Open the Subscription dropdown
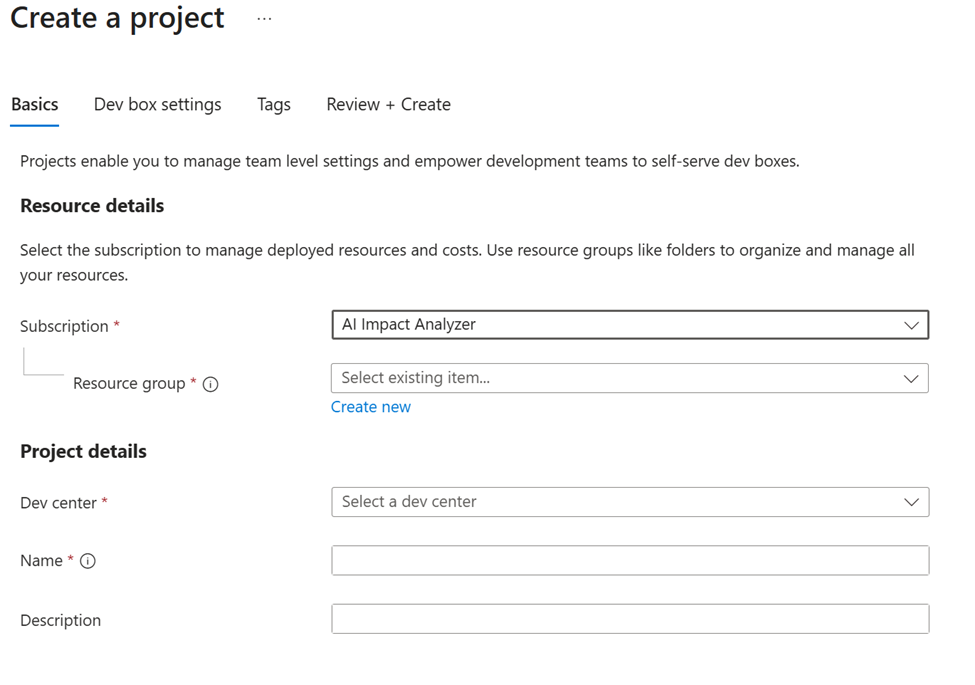The image size is (975, 685). pos(630,324)
